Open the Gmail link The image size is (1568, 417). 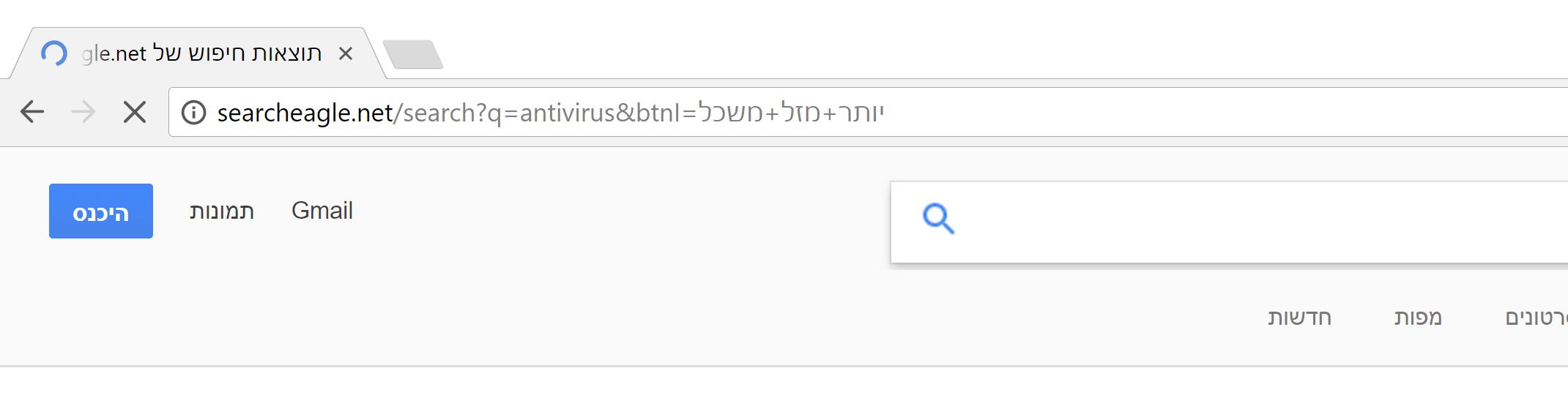click(x=322, y=211)
